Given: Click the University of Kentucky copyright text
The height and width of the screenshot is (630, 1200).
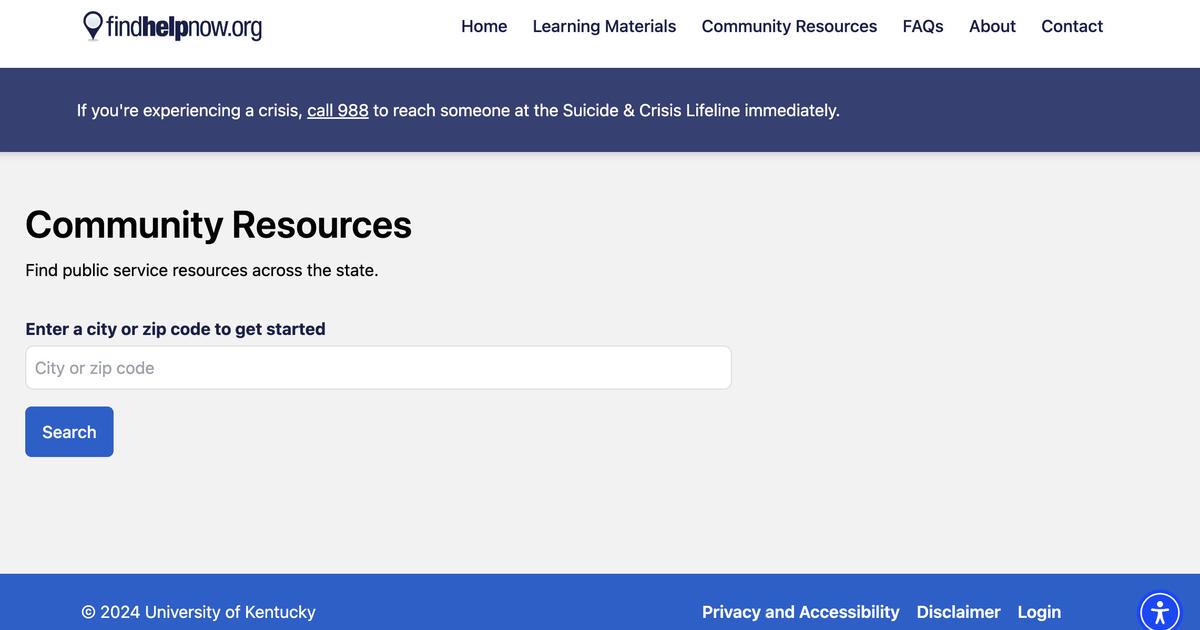Looking at the screenshot, I should [x=198, y=611].
